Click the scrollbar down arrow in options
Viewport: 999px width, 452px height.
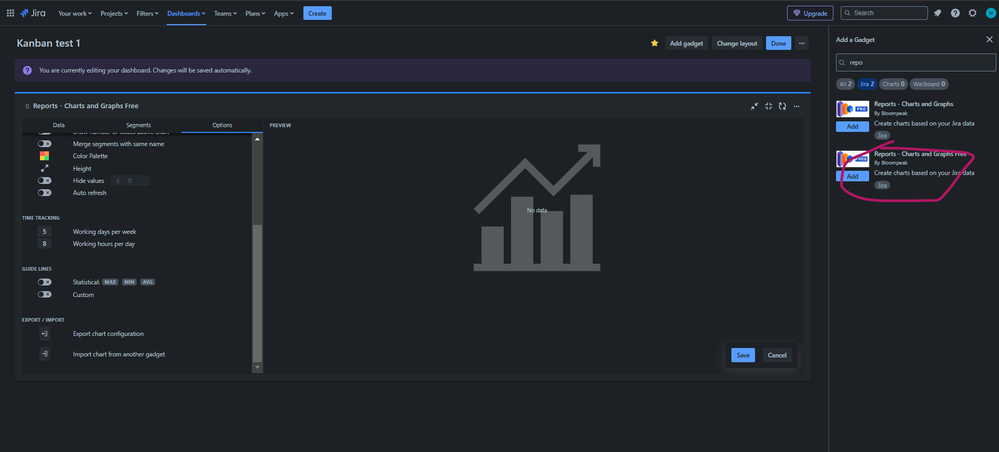click(x=257, y=367)
